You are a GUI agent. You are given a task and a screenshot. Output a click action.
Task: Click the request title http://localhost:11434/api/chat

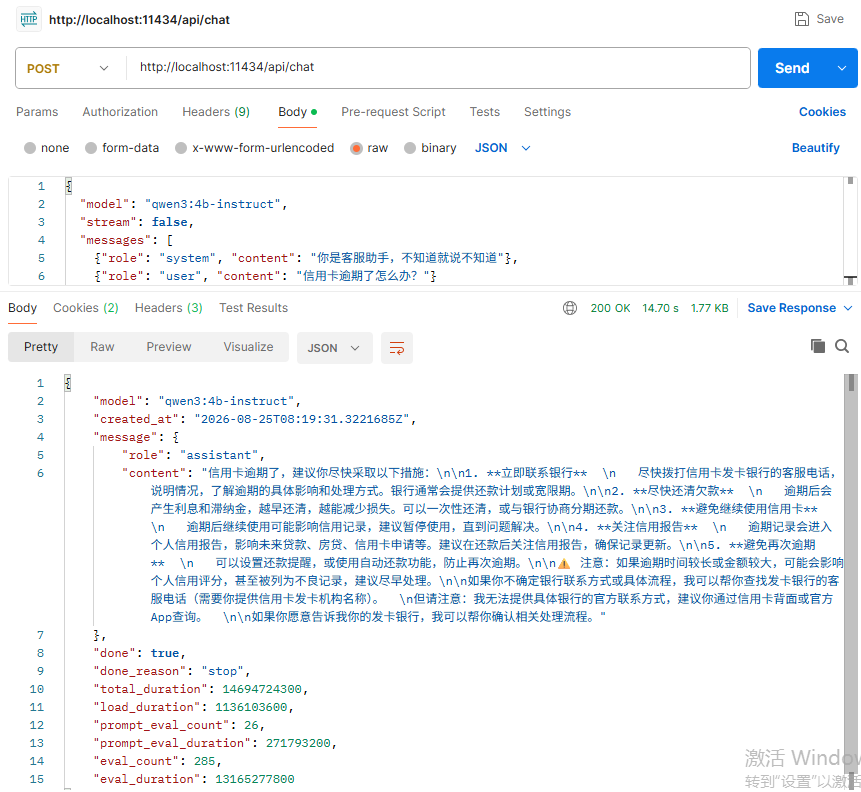[x=139, y=20]
